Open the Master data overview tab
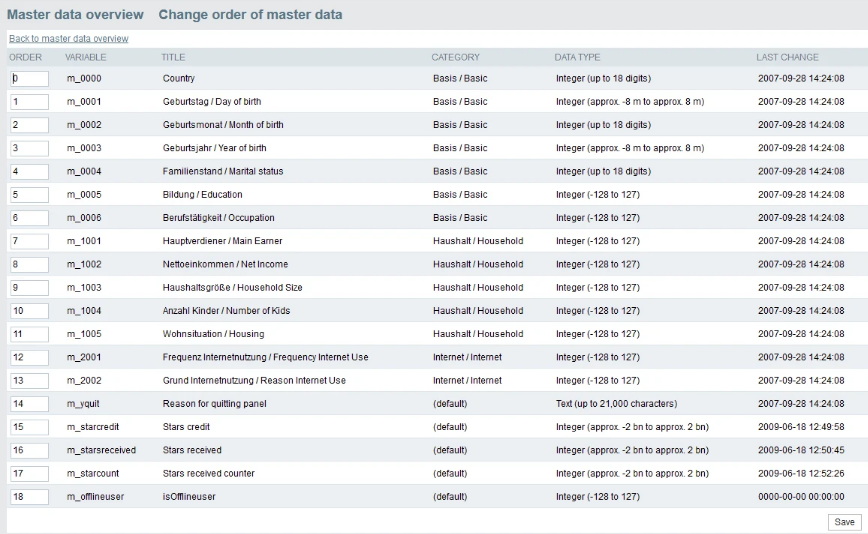 coord(75,14)
